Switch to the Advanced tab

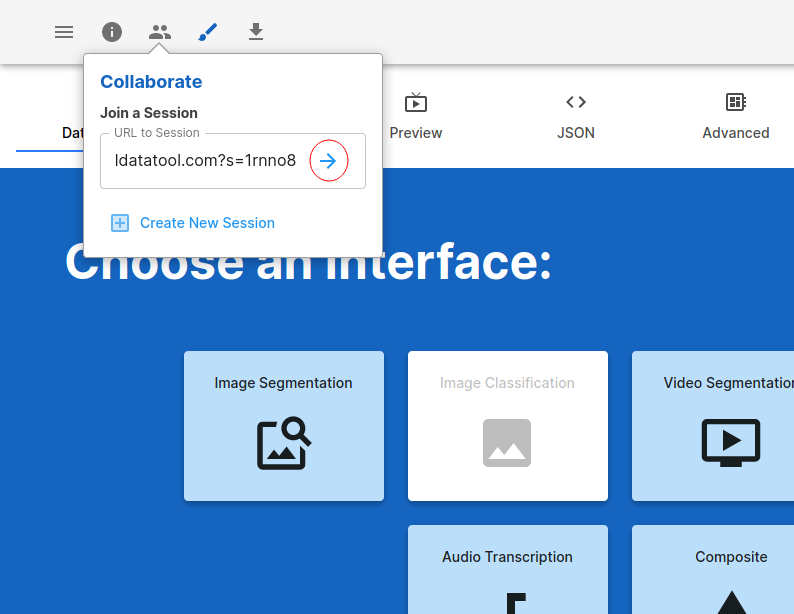[736, 117]
